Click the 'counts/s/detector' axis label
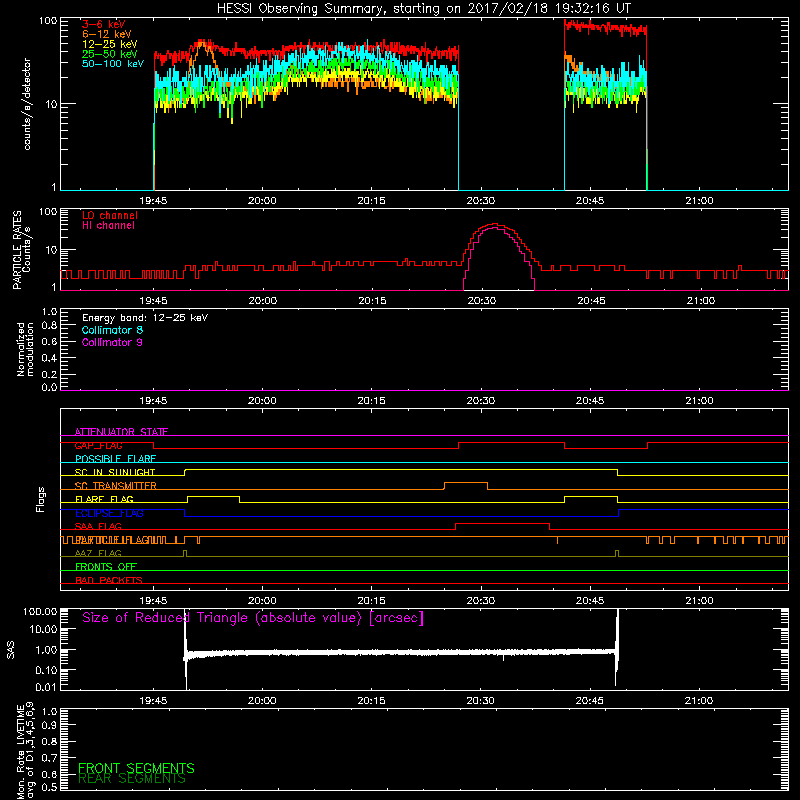The image size is (800, 800). (x=27, y=104)
